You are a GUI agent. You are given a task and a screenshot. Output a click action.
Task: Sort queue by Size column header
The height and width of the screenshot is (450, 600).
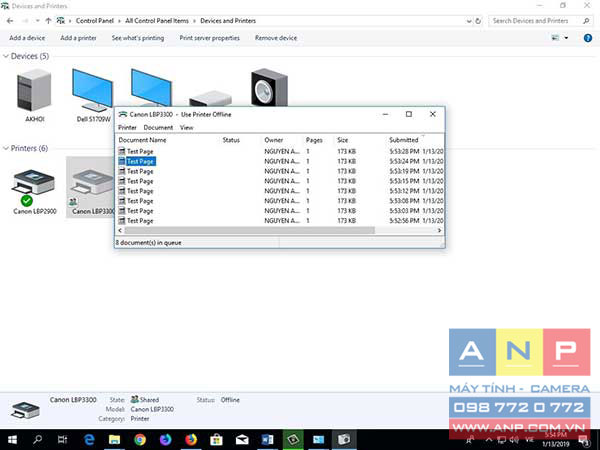tap(342, 140)
